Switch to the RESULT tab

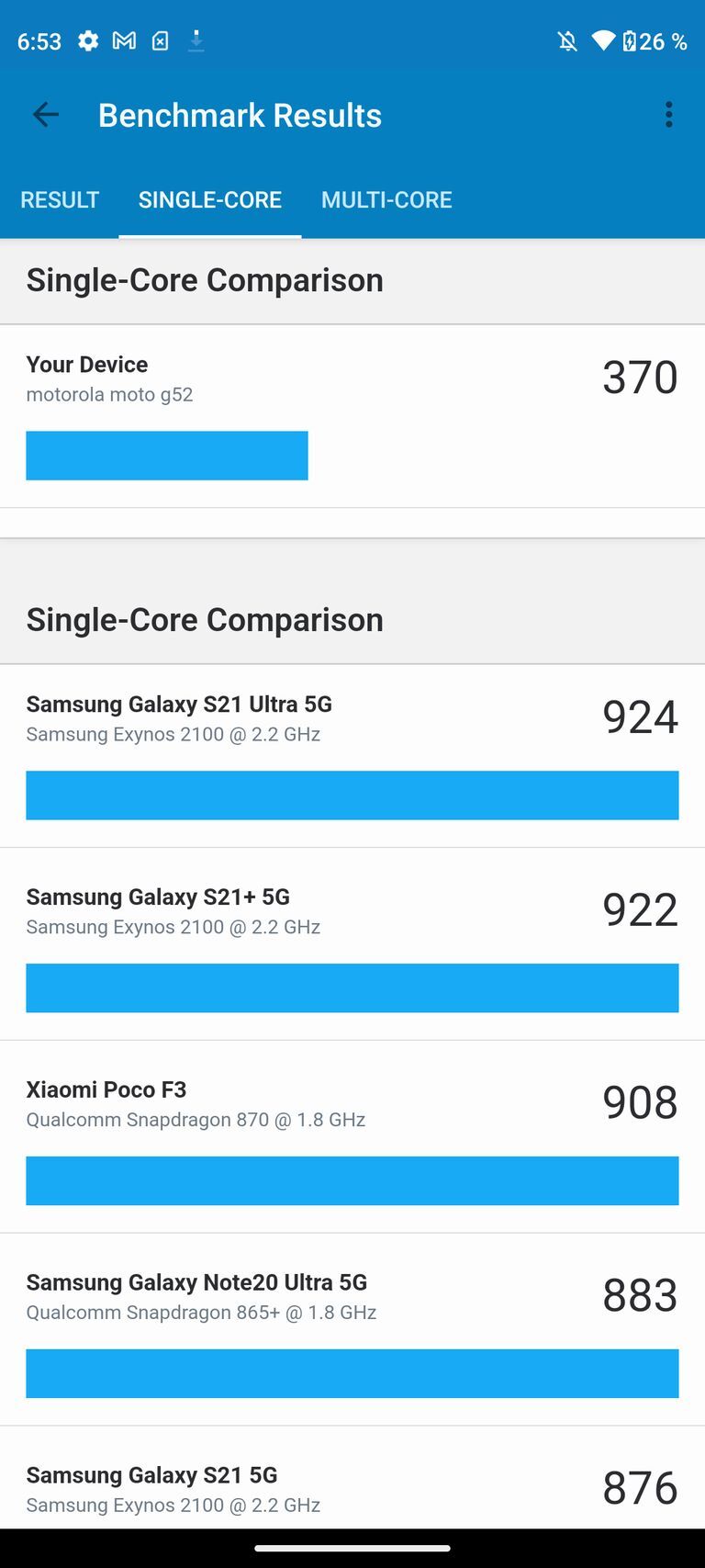point(60,200)
